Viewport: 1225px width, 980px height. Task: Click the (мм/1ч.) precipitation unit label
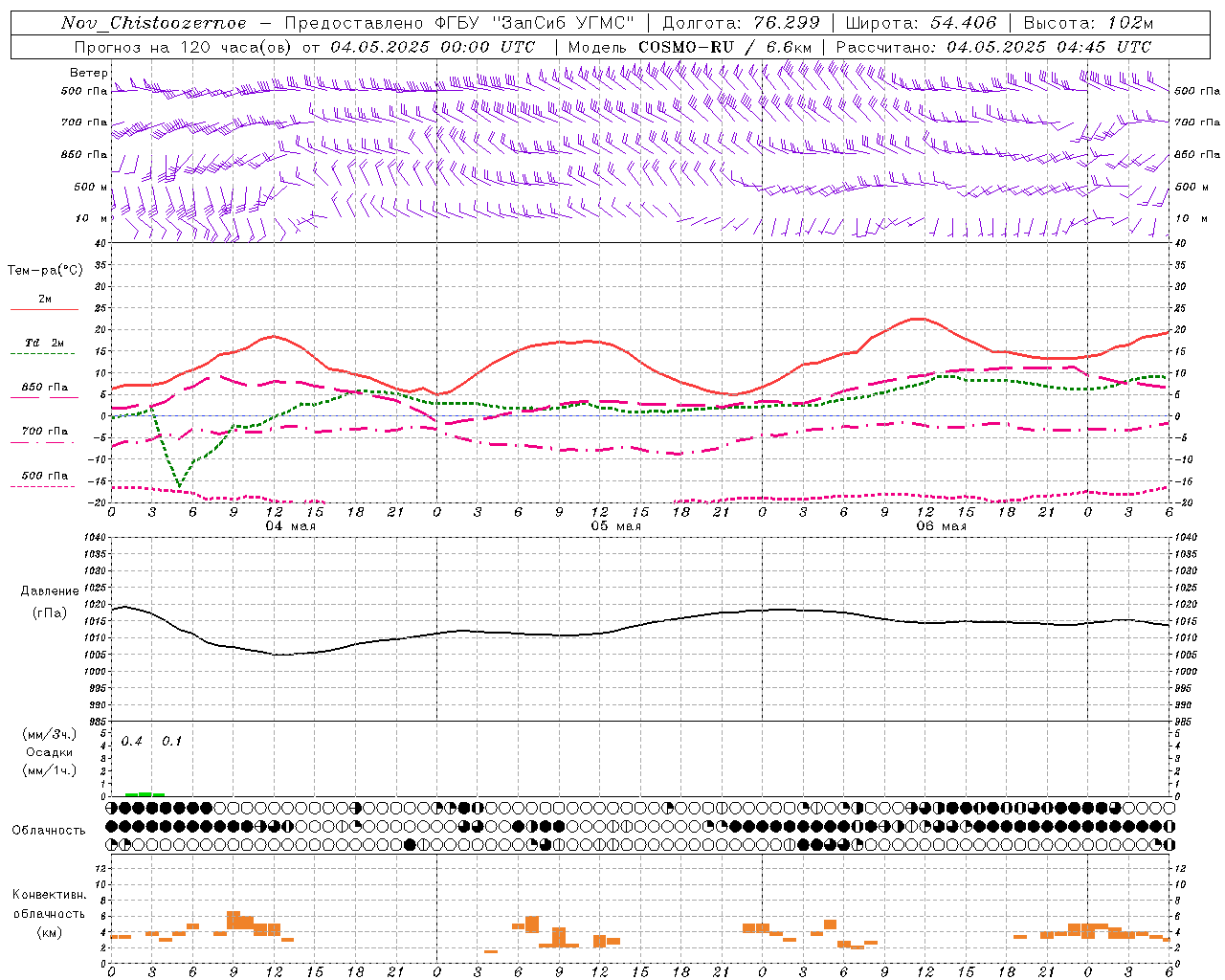click(50, 770)
